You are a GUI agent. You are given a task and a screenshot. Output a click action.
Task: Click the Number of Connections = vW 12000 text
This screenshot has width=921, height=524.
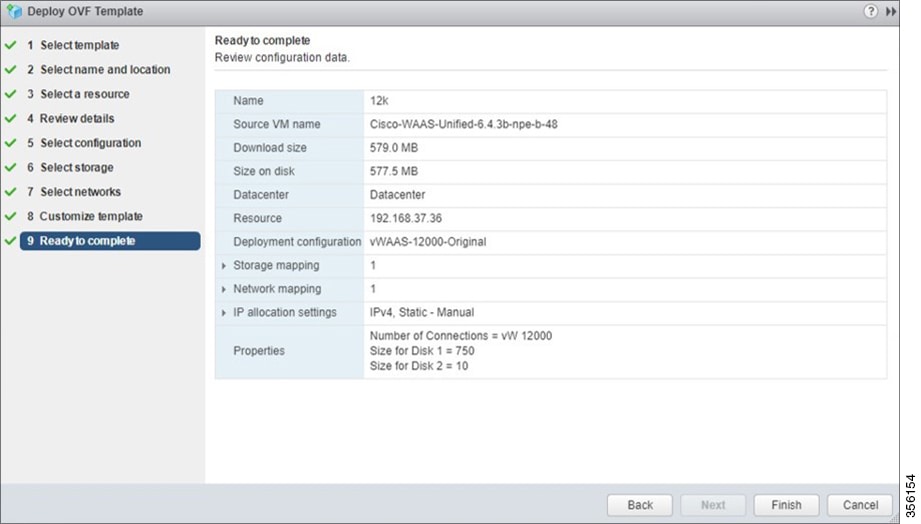[460, 335]
